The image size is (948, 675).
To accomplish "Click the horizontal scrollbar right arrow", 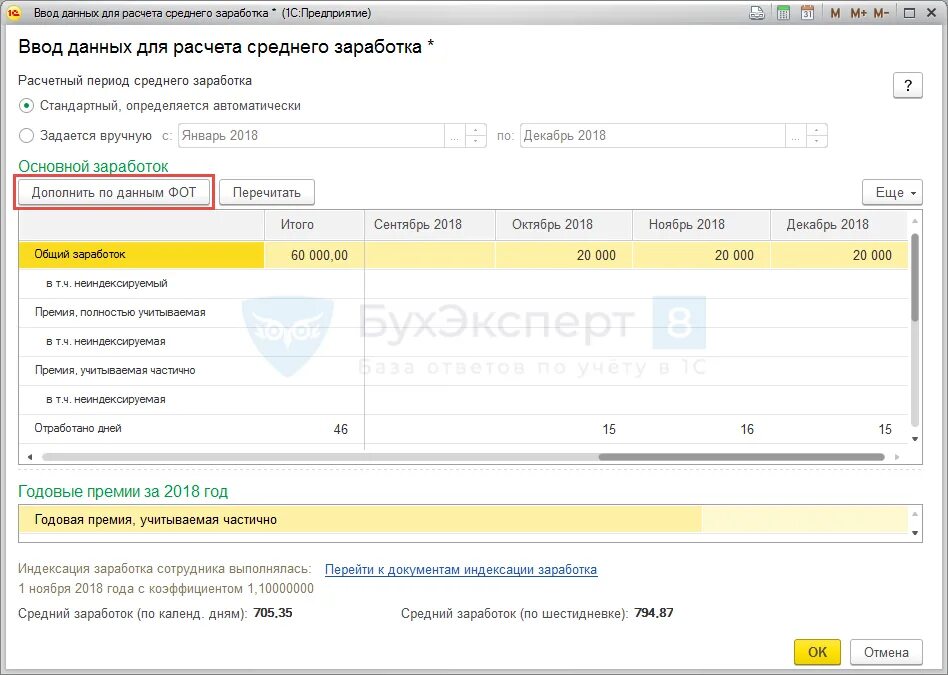I will point(897,457).
